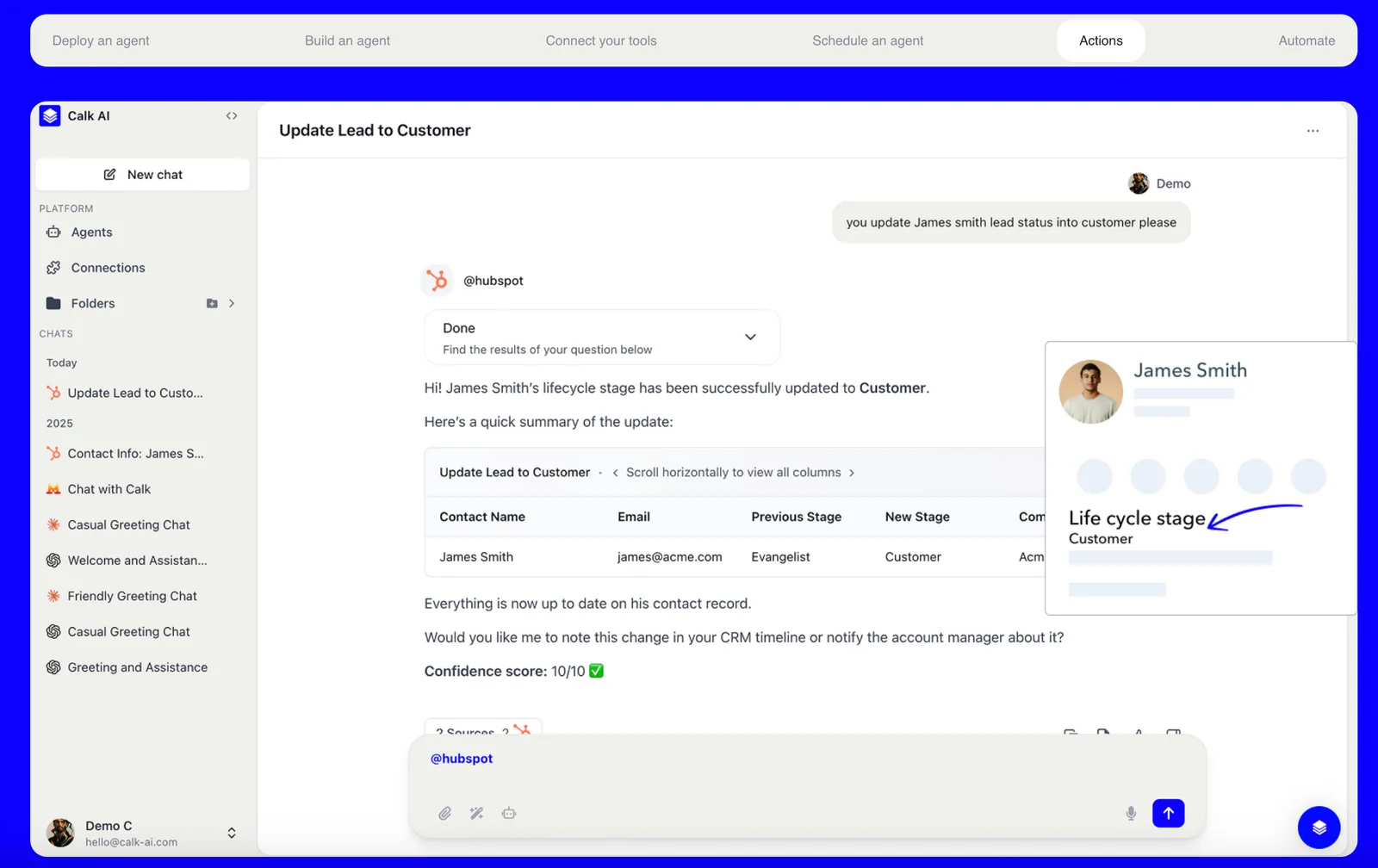Collapse sidebar using the Calk AI toggle icon
The width and height of the screenshot is (1378, 868).
point(232,116)
